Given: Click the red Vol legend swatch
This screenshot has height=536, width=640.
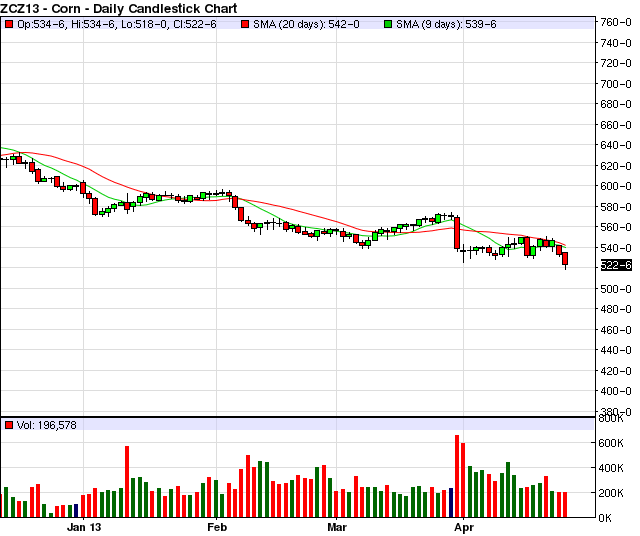Looking at the screenshot, I should pos(9,425).
